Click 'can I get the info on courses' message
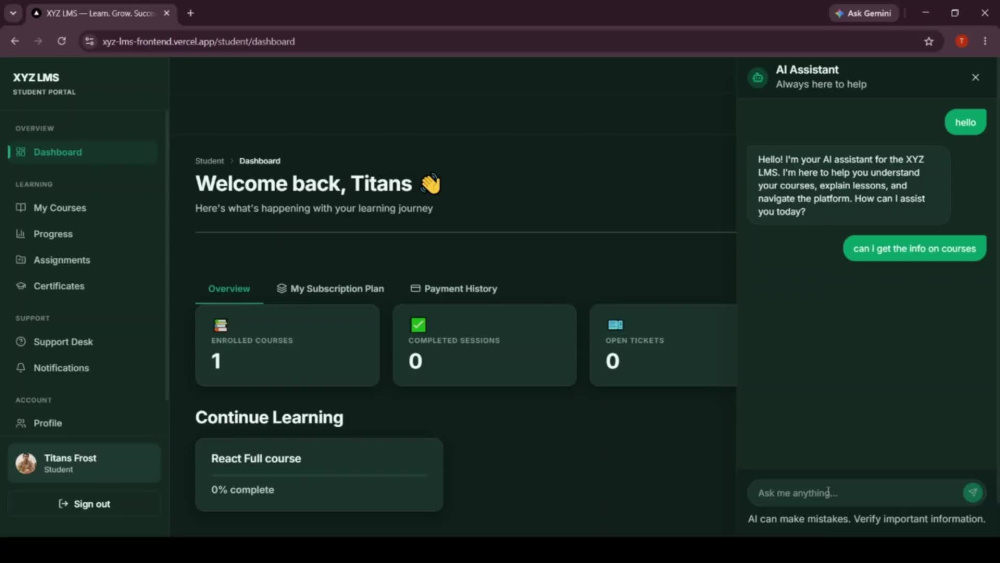The image size is (1000, 563). click(x=914, y=249)
